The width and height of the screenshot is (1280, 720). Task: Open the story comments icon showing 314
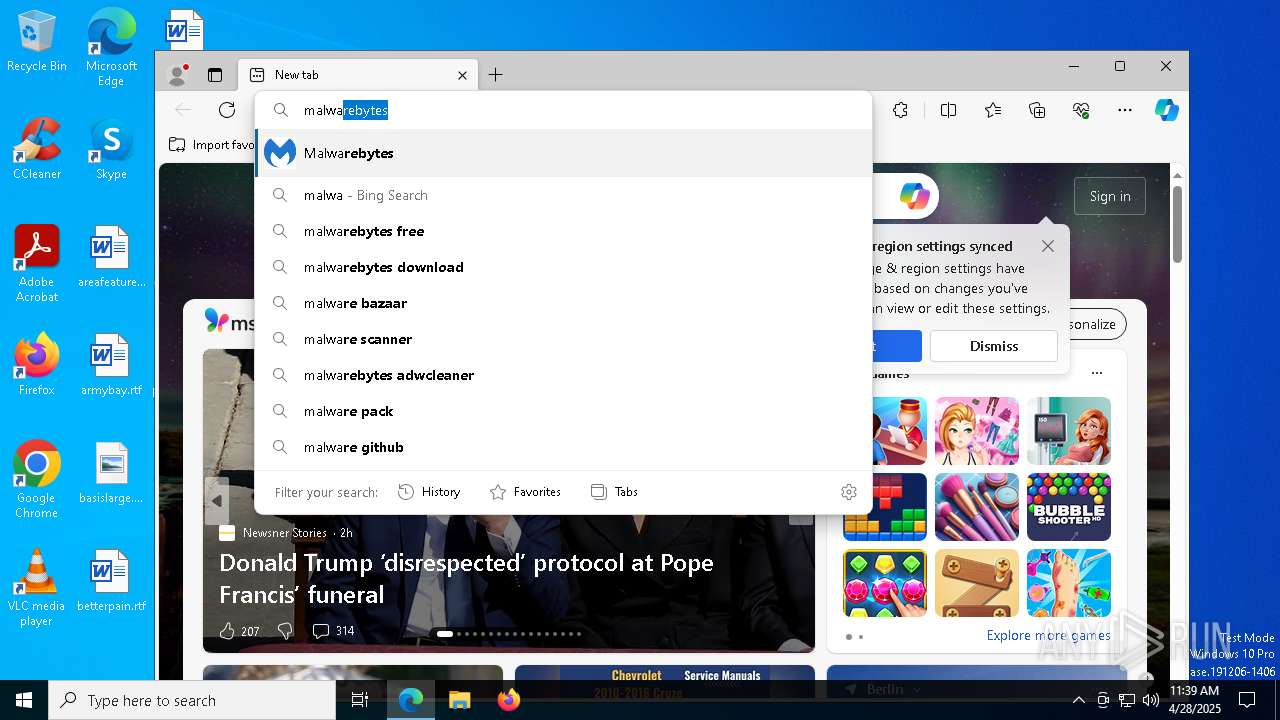coord(333,631)
